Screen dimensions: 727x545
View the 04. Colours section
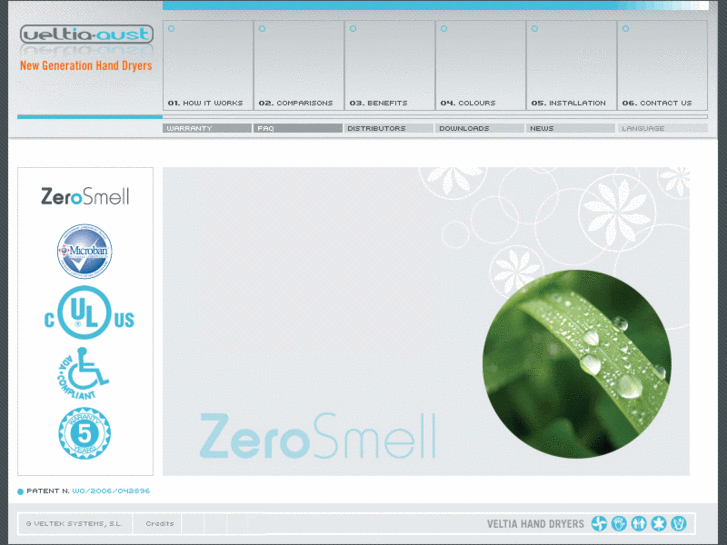[480, 65]
